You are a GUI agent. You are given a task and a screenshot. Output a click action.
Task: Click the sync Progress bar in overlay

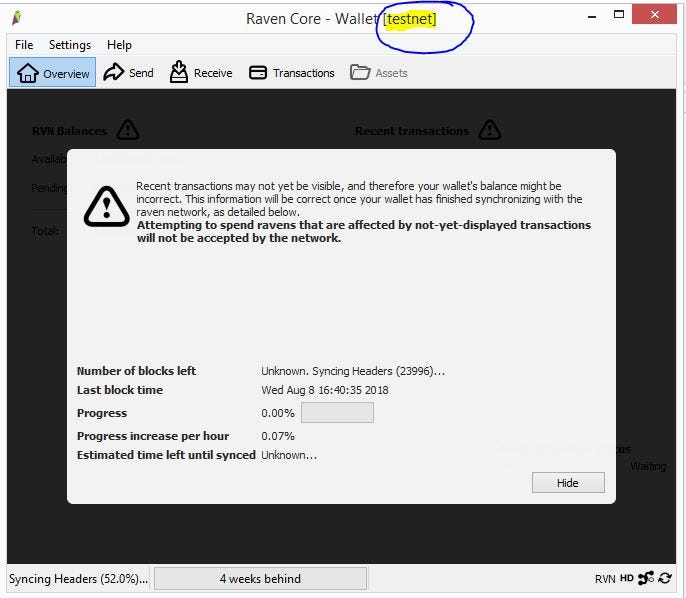[337, 413]
